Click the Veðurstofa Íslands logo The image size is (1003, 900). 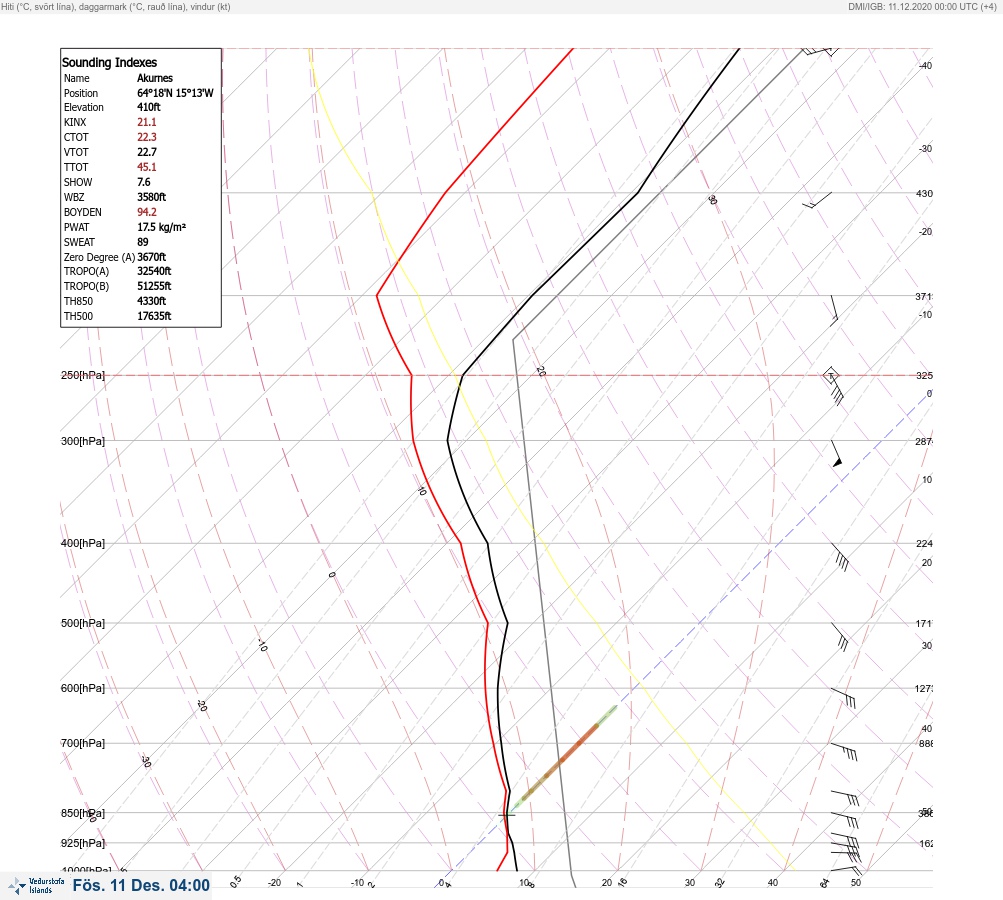(36, 886)
